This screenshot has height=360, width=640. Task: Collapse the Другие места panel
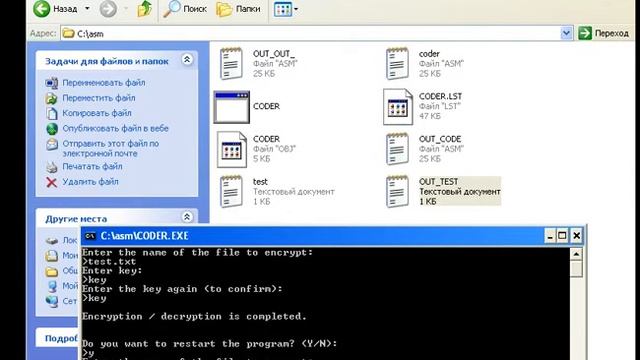187,217
